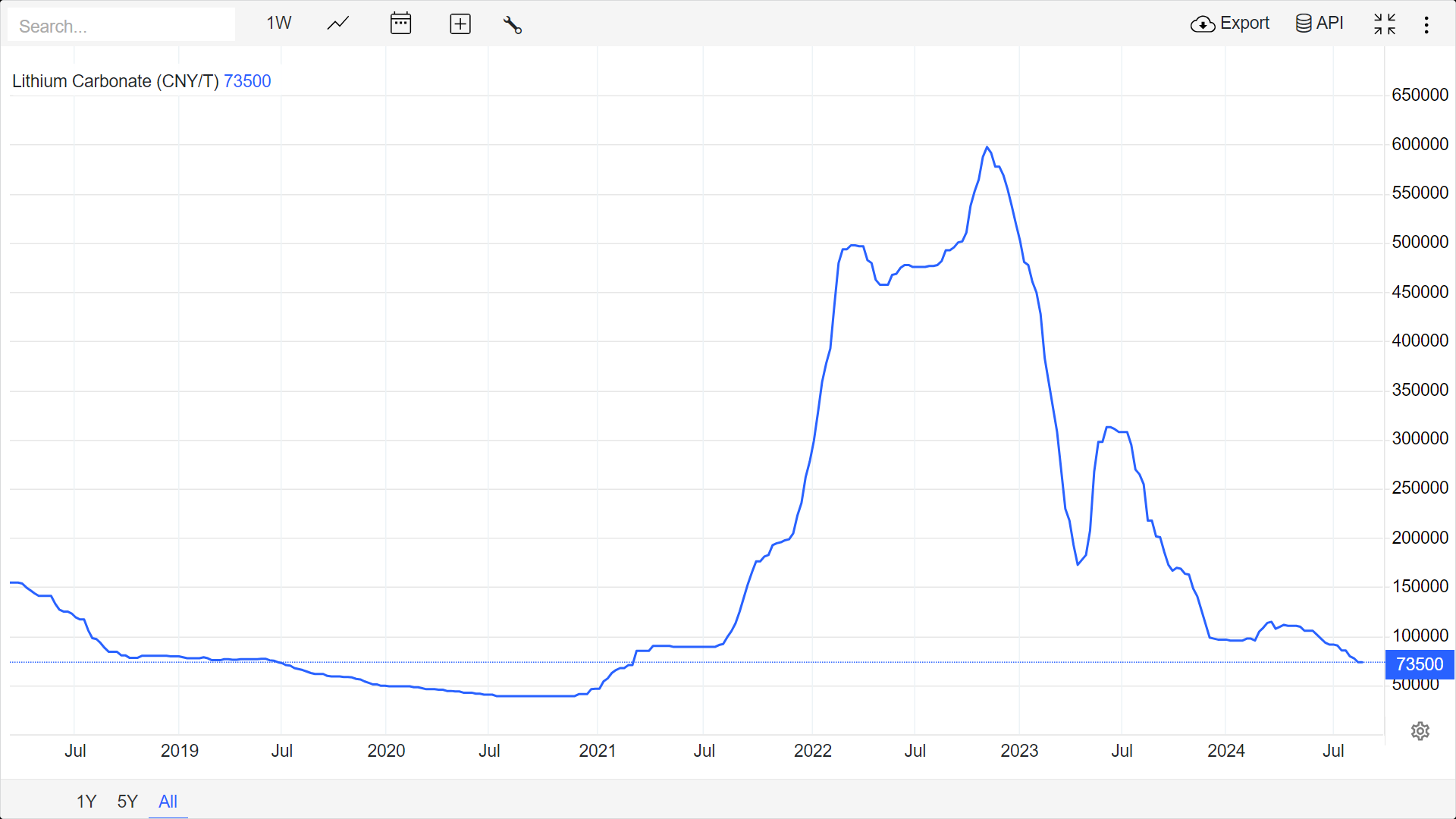This screenshot has width=1456, height=819.
Task: Select the 1Y time range
Action: [86, 802]
